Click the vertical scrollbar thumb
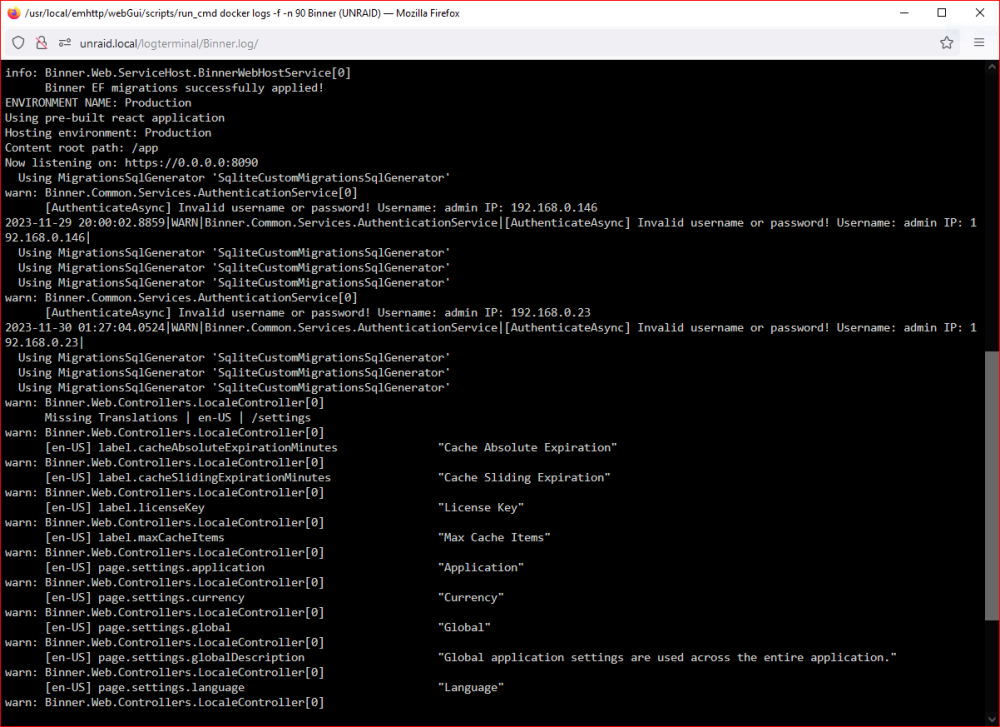Image resolution: width=1000 pixels, height=727 pixels. (992, 485)
